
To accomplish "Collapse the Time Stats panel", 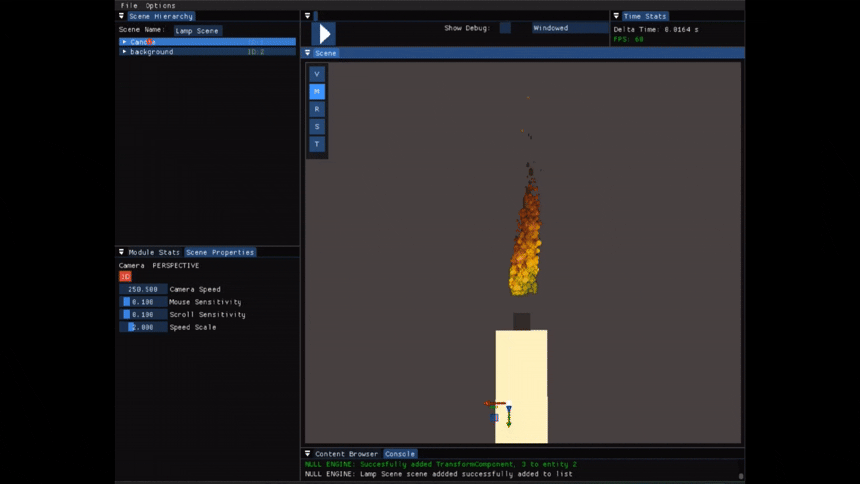I will (x=616, y=16).
